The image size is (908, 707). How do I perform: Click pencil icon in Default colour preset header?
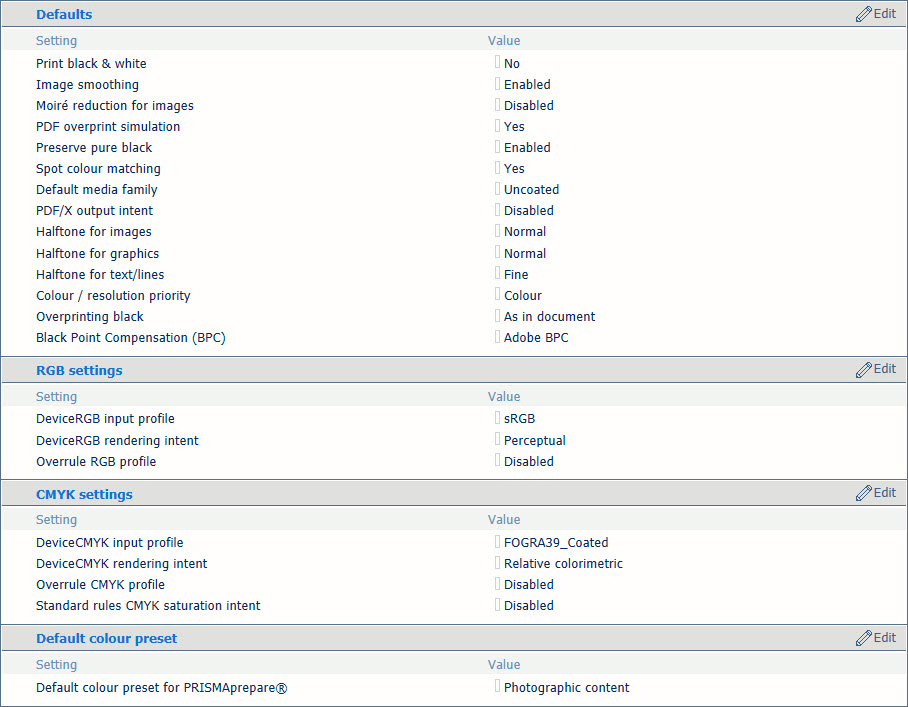[863, 638]
